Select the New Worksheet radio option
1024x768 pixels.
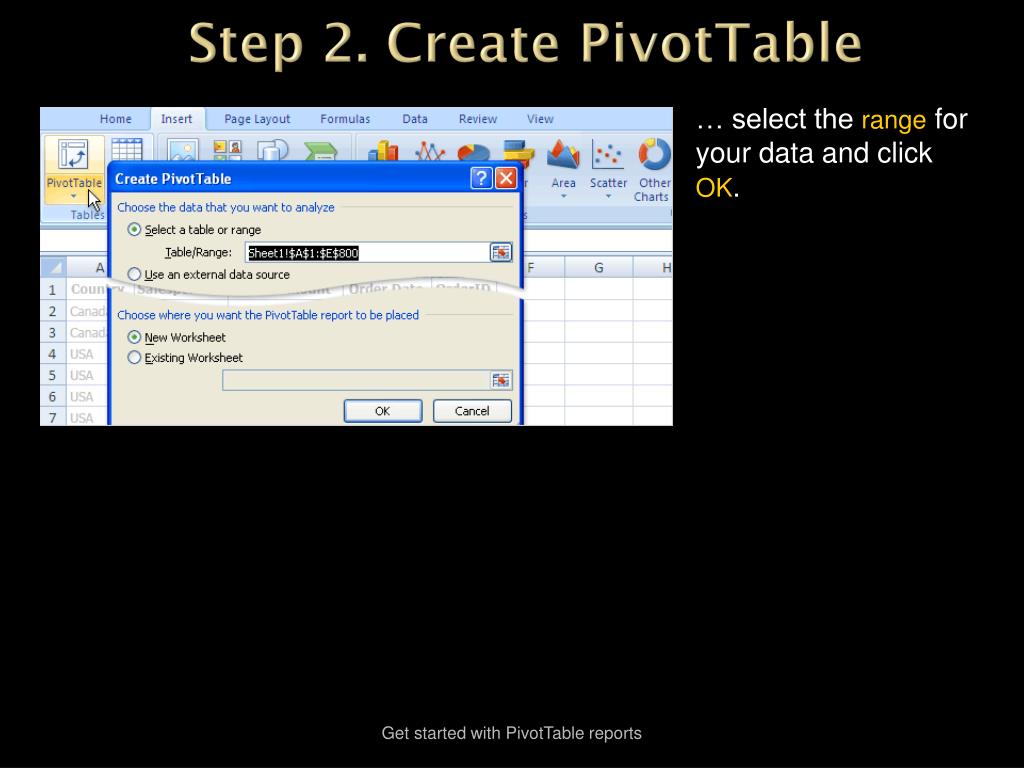point(134,337)
